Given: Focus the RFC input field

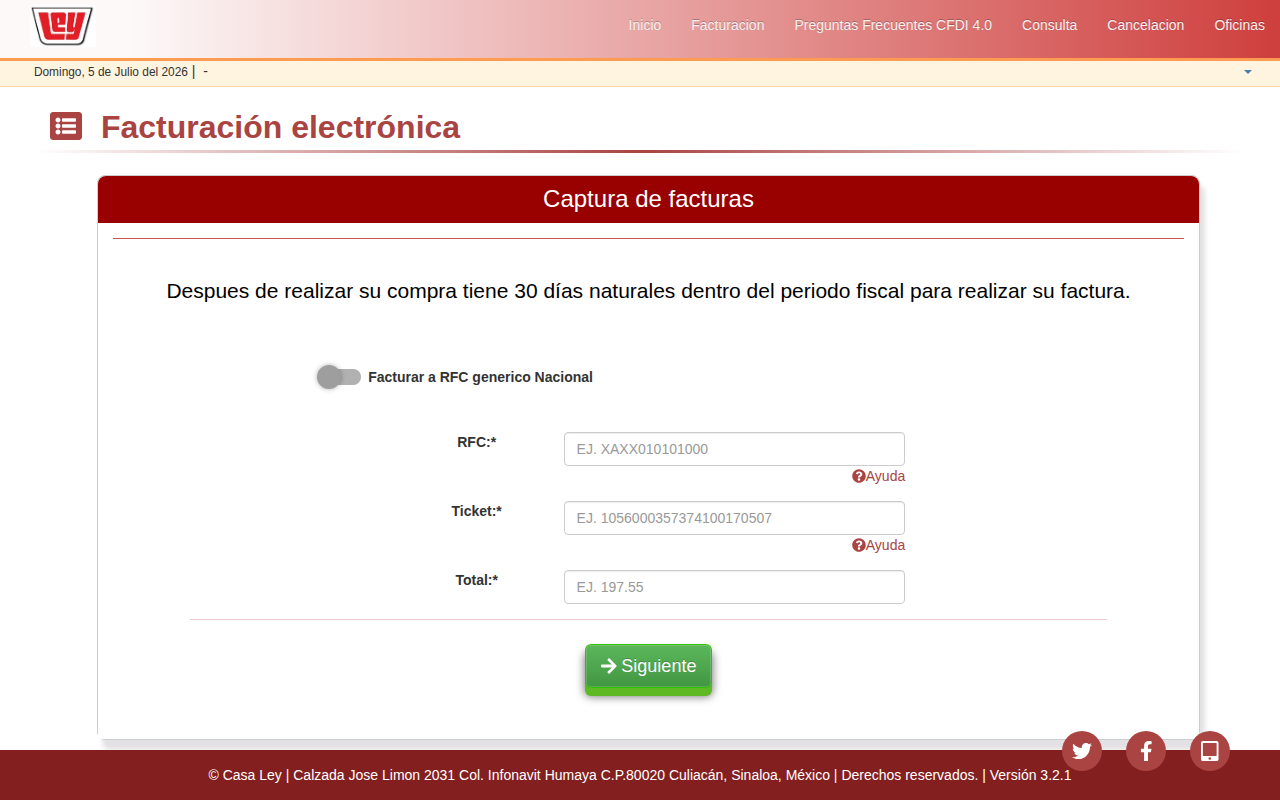Looking at the screenshot, I should [x=734, y=449].
